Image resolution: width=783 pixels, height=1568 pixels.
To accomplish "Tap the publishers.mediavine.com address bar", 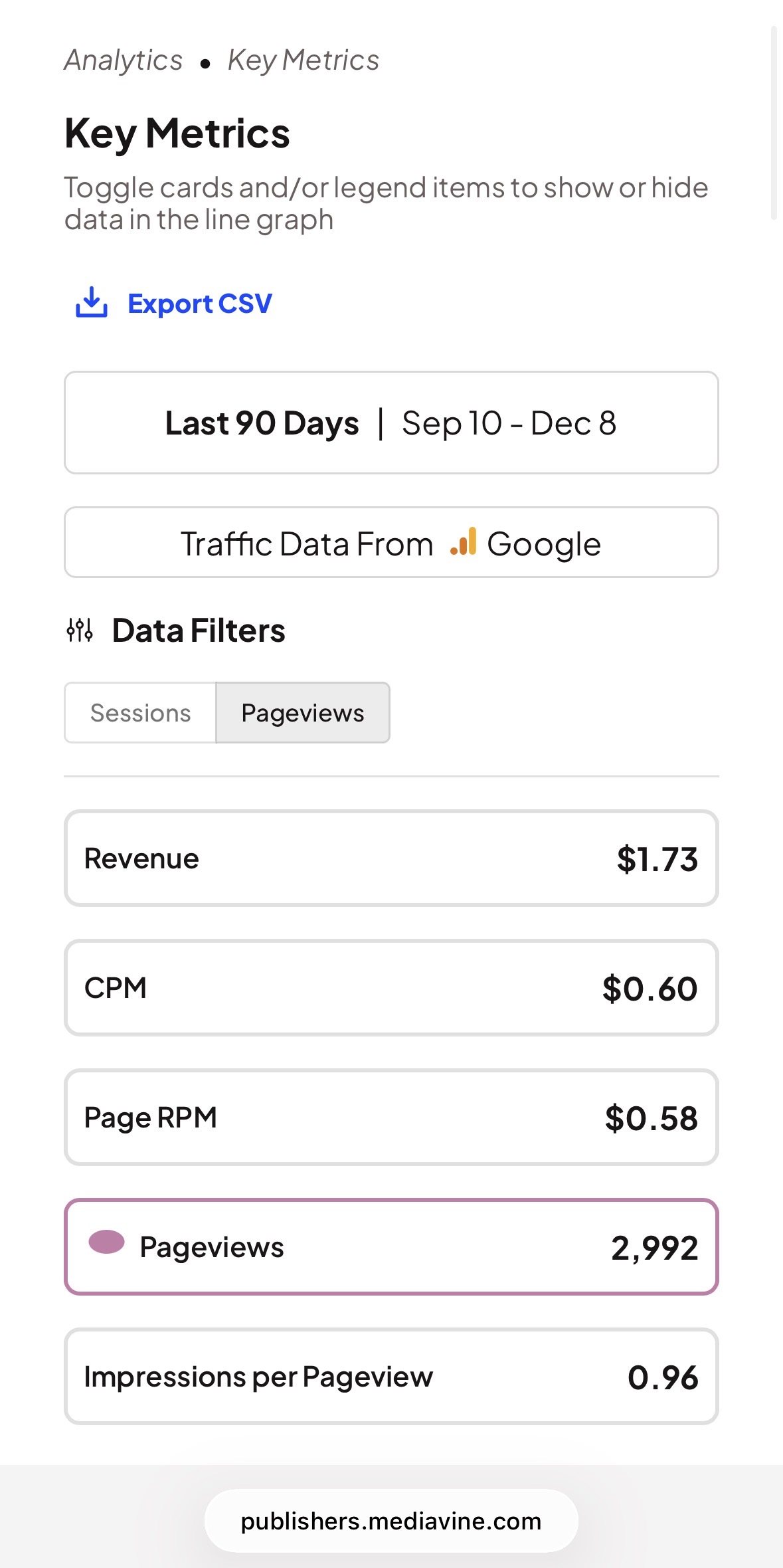I will [x=391, y=1521].
